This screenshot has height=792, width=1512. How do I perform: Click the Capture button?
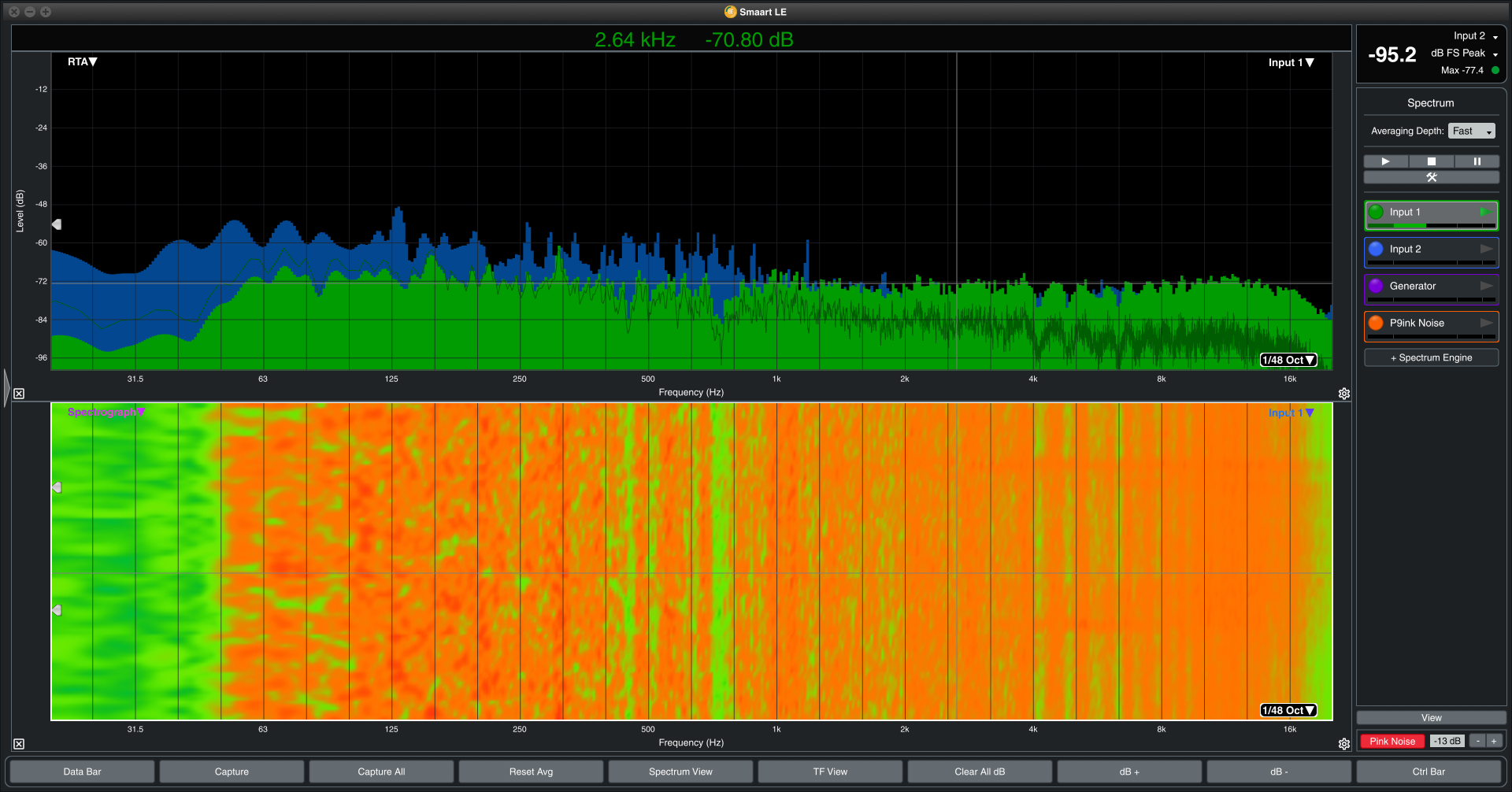(x=232, y=772)
